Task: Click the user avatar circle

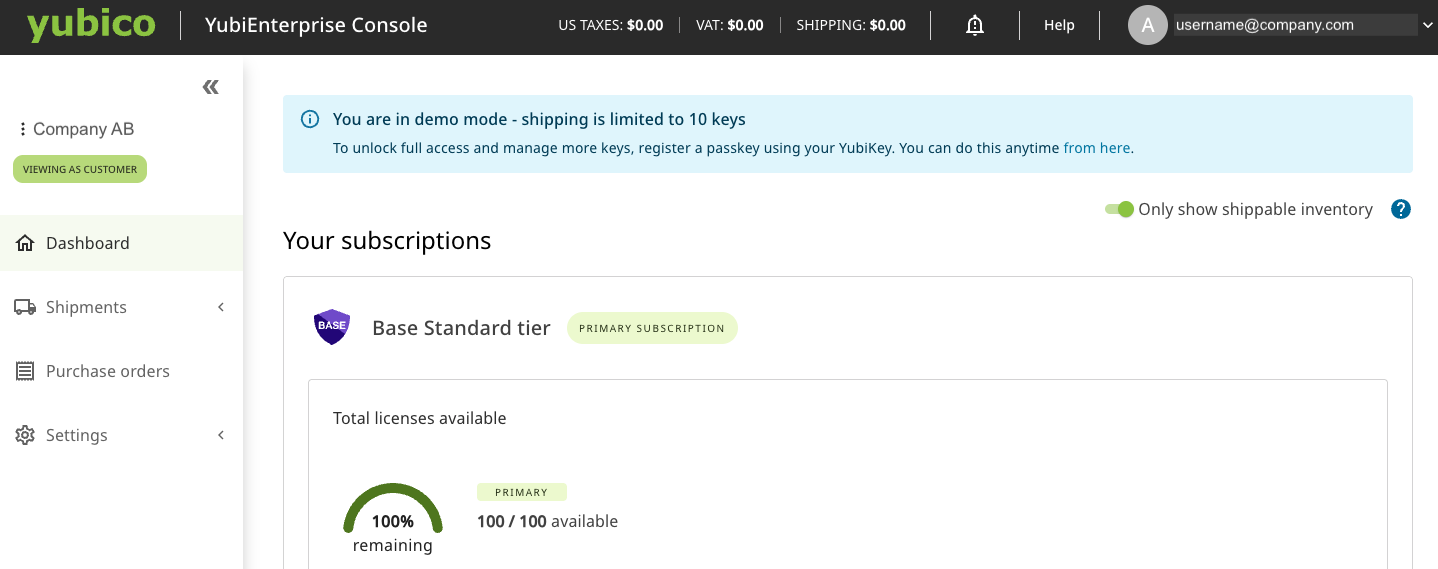Action: pos(1148,26)
